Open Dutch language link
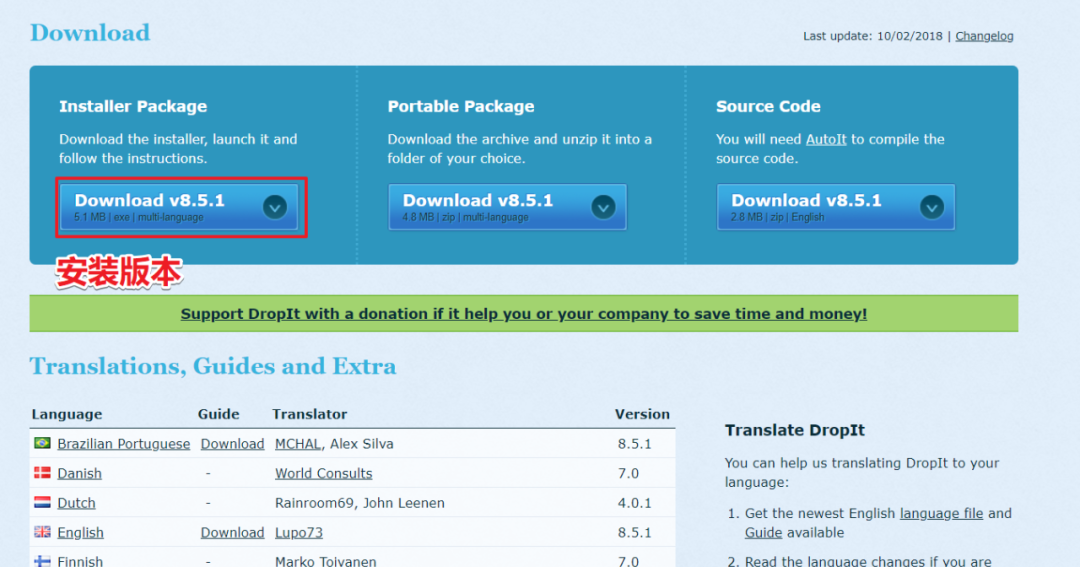The height and width of the screenshot is (567, 1080). point(76,504)
